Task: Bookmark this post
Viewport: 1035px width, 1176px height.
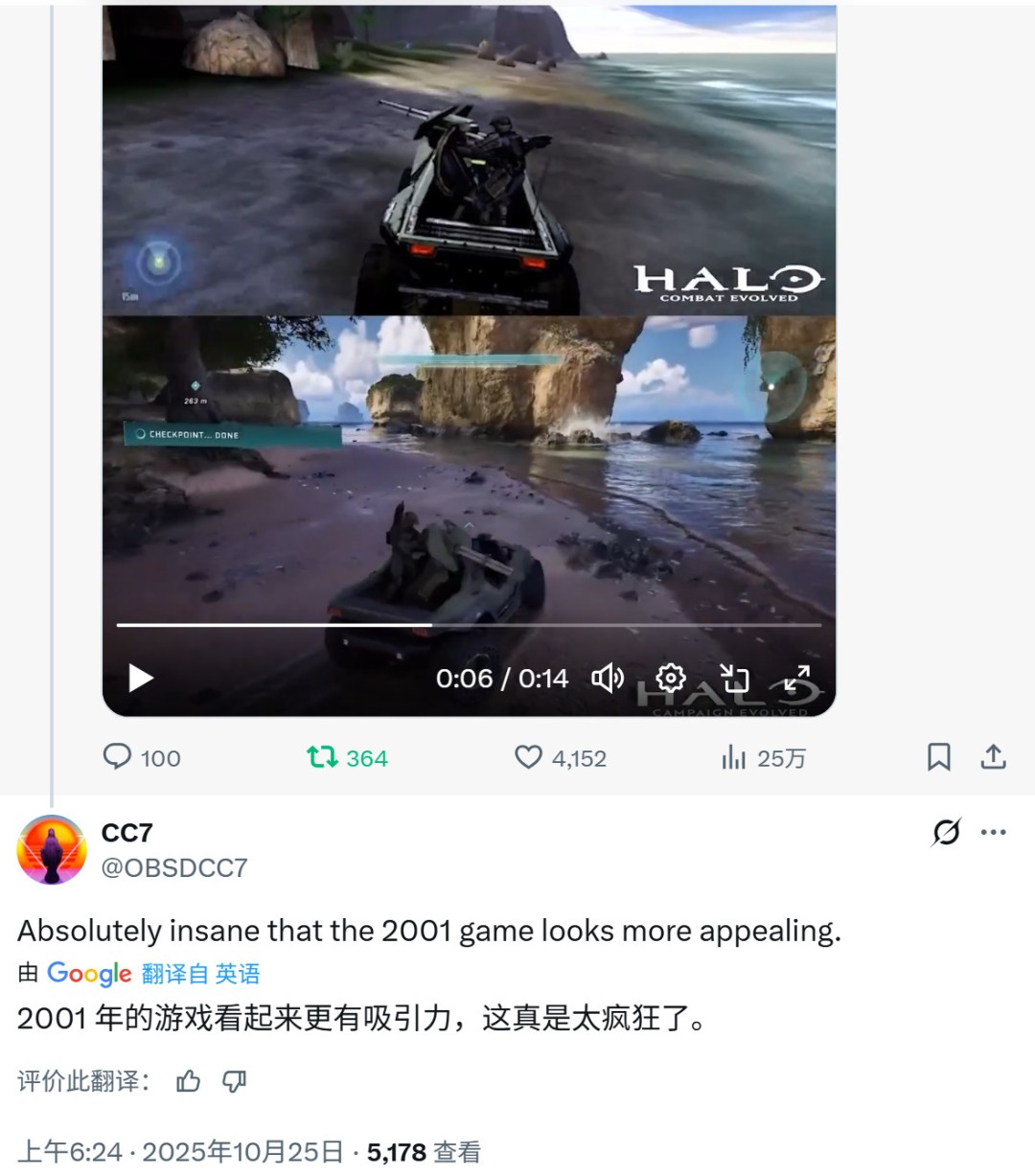Action: (939, 757)
